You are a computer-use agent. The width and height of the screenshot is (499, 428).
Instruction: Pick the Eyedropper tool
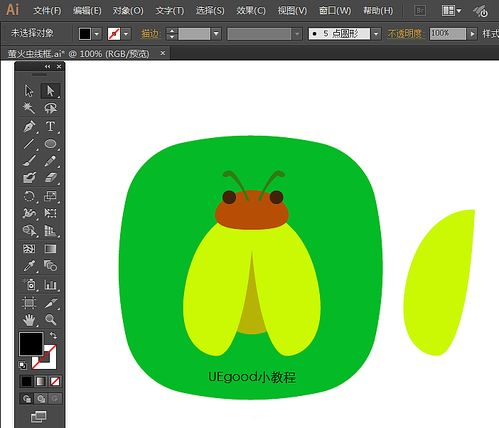(x=29, y=266)
